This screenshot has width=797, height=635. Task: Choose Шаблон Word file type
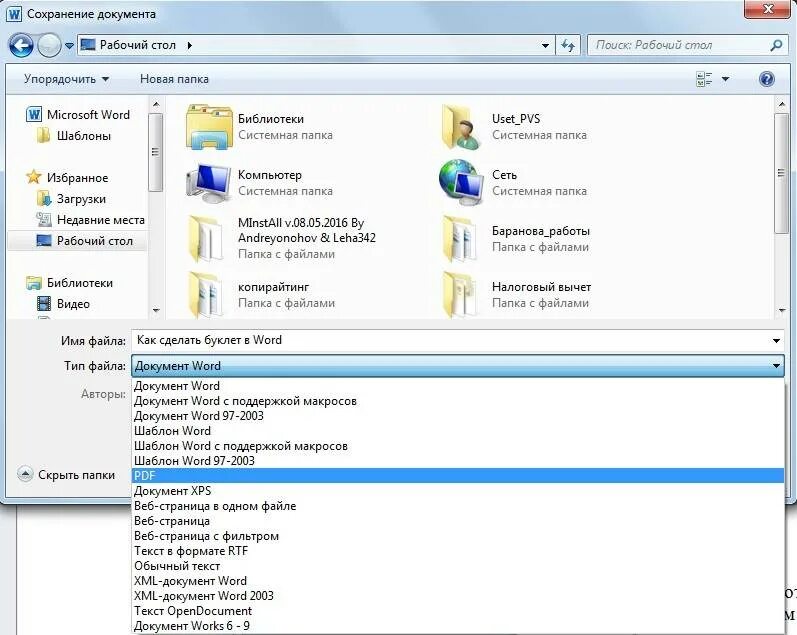(x=457, y=431)
